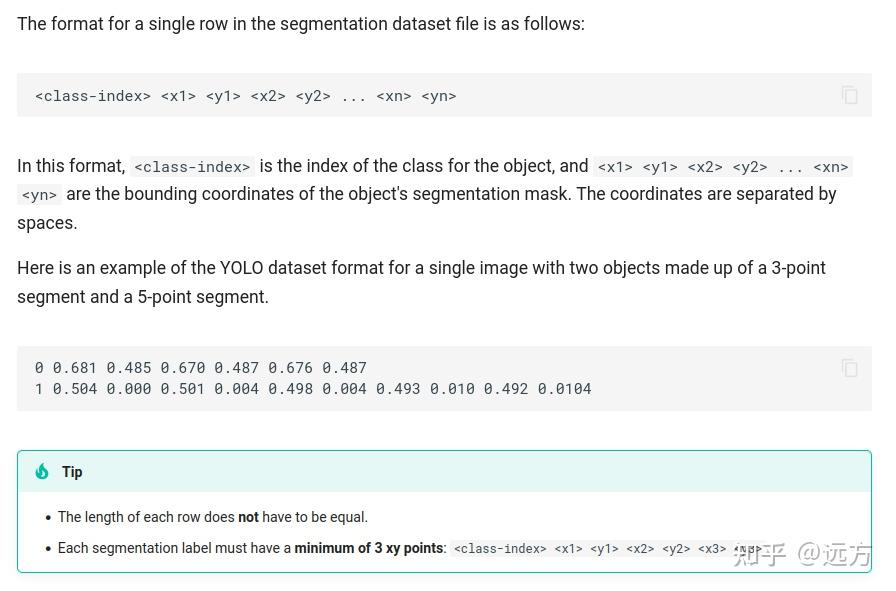Copy the YOLO example dataset rows
Screen dimensions: 896x591
[x=850, y=368]
